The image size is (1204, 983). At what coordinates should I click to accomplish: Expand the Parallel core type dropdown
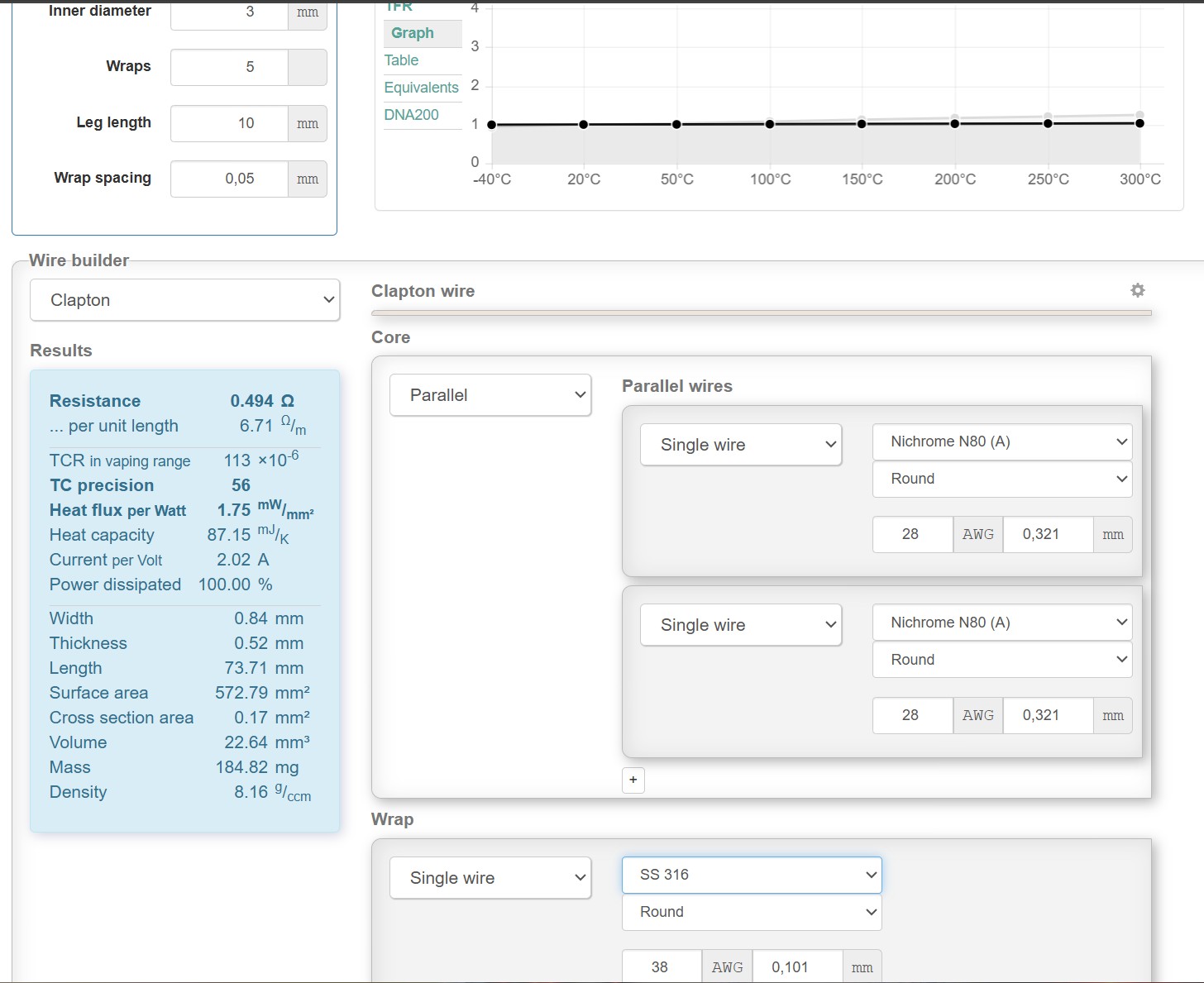click(490, 395)
